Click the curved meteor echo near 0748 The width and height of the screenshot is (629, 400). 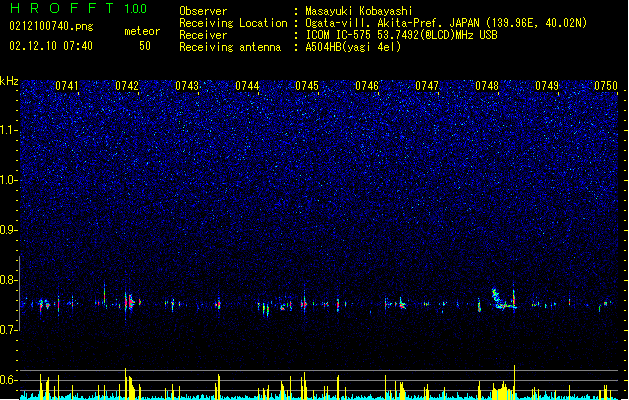(x=504, y=299)
